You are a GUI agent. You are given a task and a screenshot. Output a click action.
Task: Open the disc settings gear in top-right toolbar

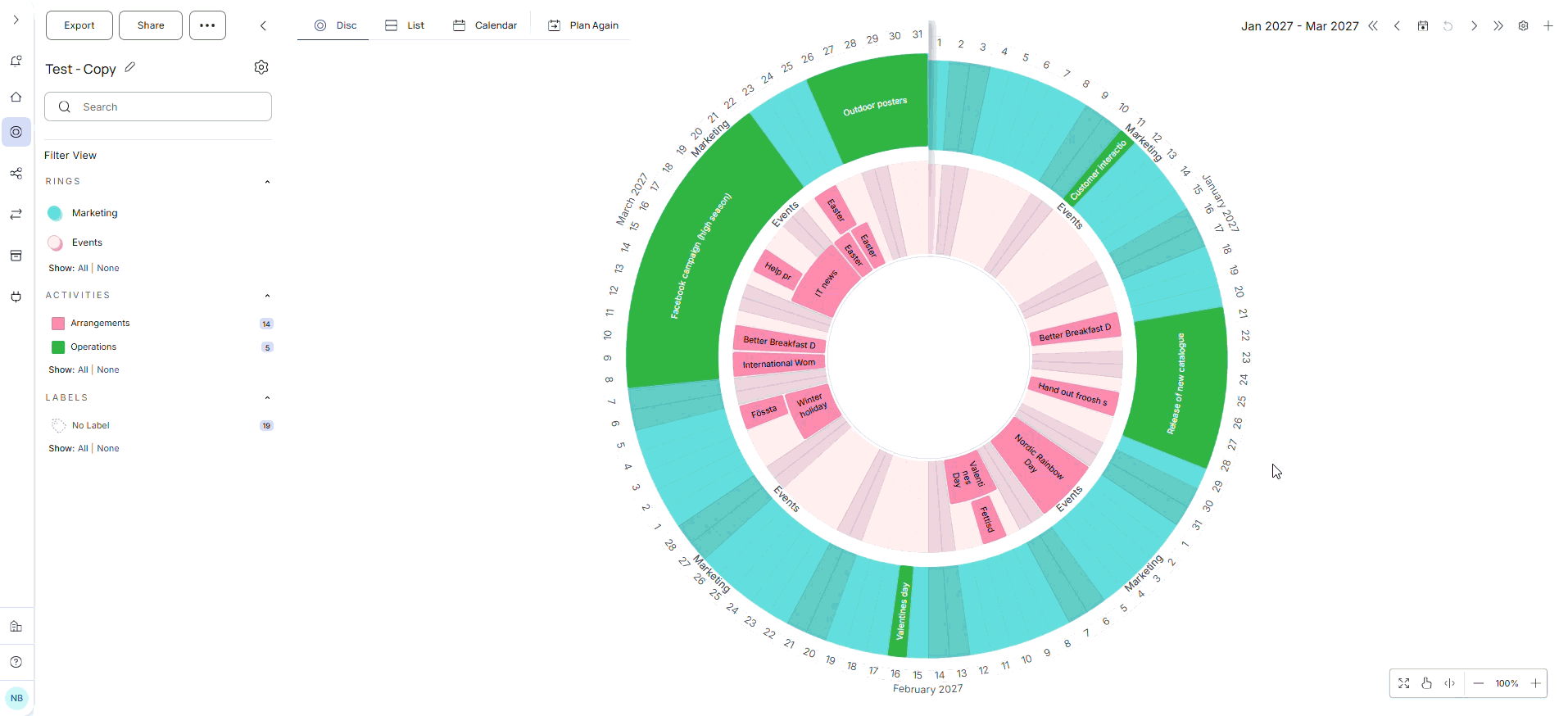click(x=1523, y=26)
